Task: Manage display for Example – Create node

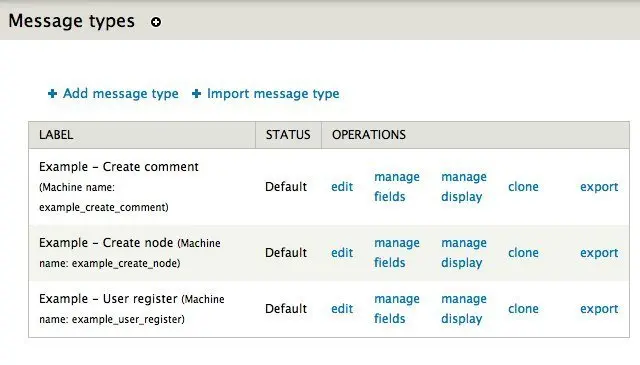Action: [x=464, y=253]
